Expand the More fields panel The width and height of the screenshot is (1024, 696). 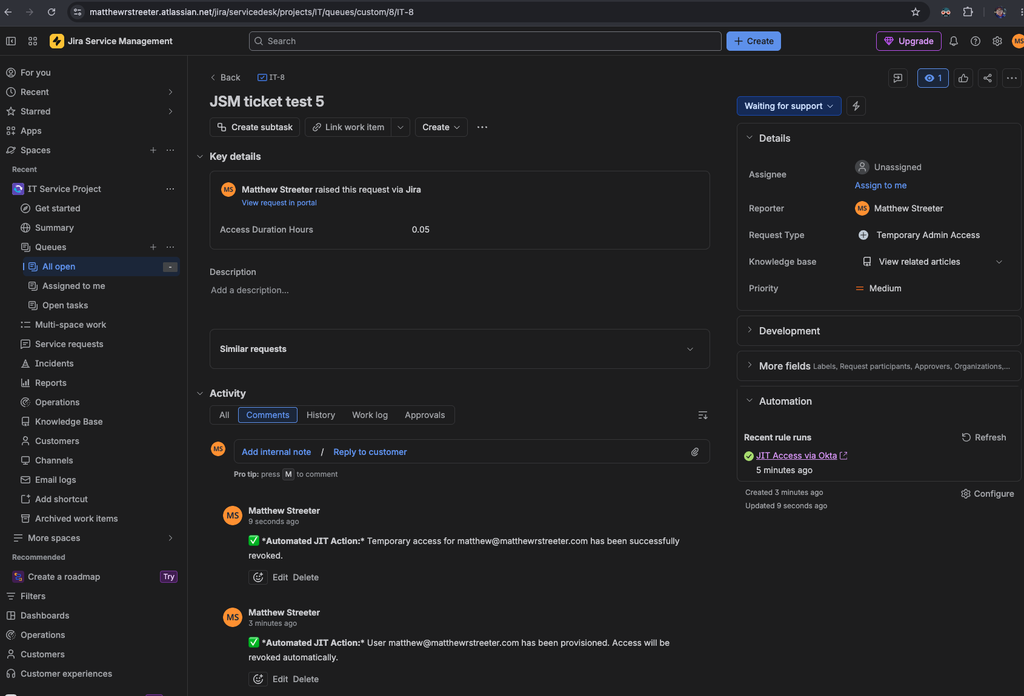point(750,366)
